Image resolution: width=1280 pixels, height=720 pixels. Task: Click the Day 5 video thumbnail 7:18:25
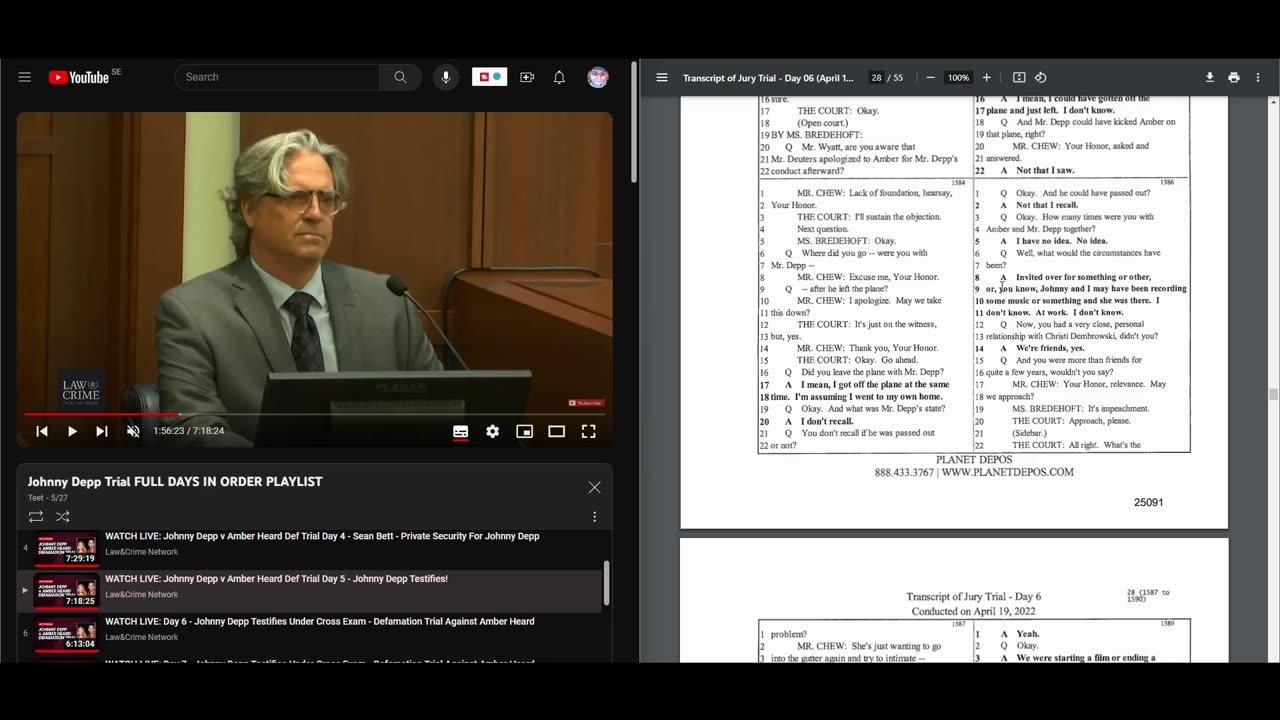pyautogui.click(x=67, y=591)
